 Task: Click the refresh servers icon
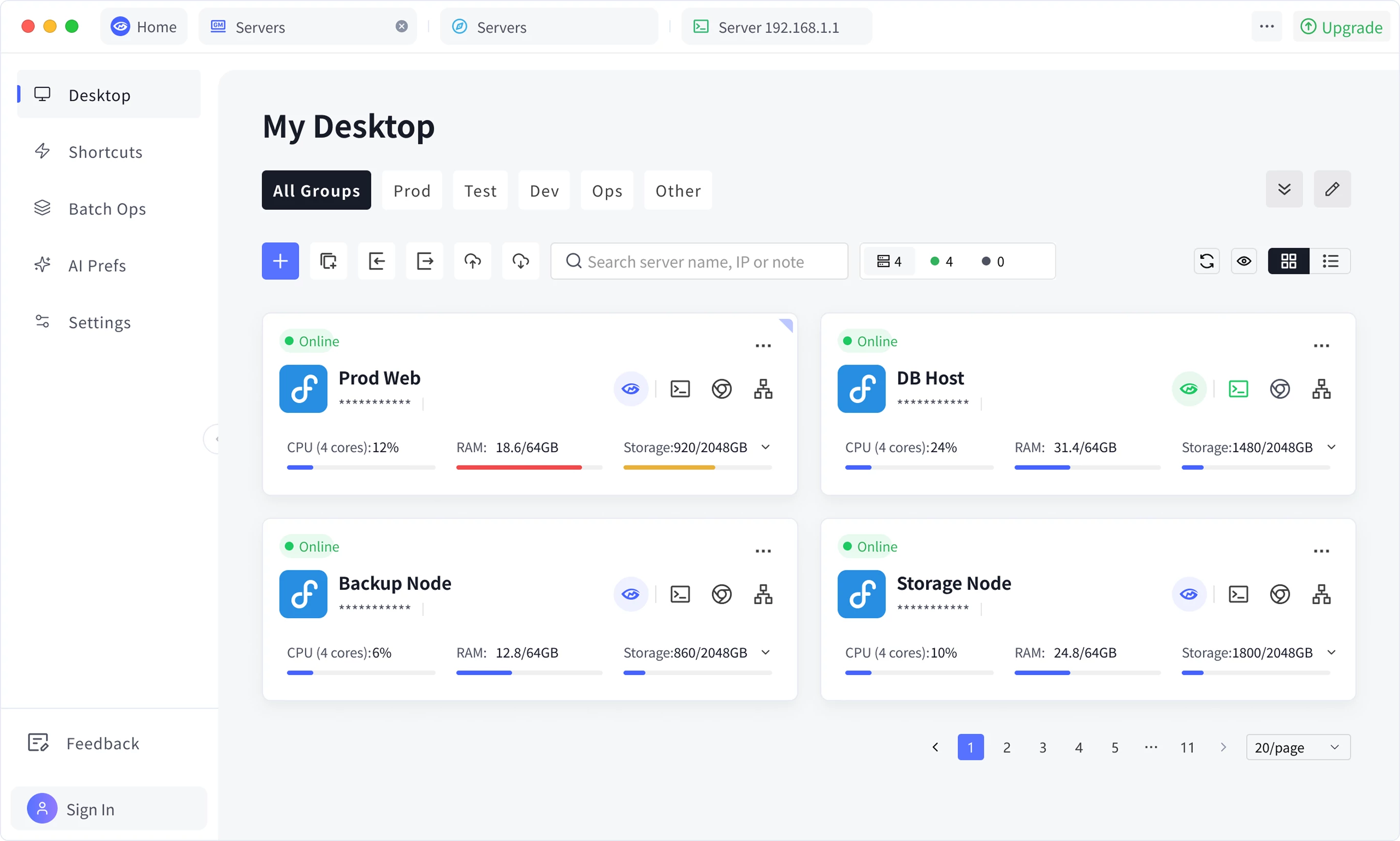click(x=1207, y=261)
